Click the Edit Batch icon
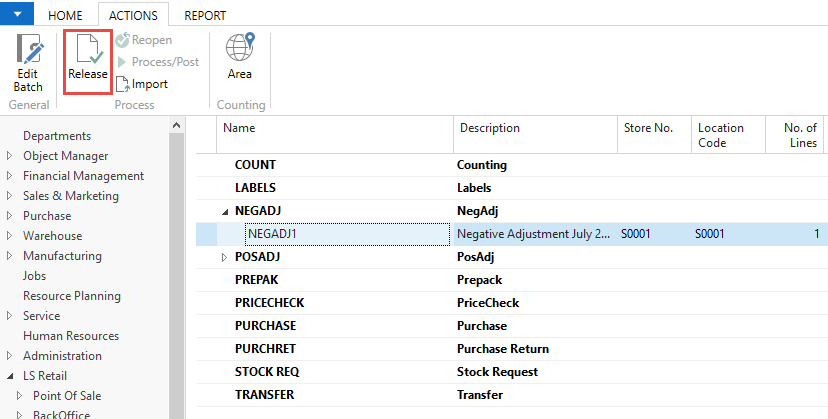This screenshot has width=828, height=419. 28,52
